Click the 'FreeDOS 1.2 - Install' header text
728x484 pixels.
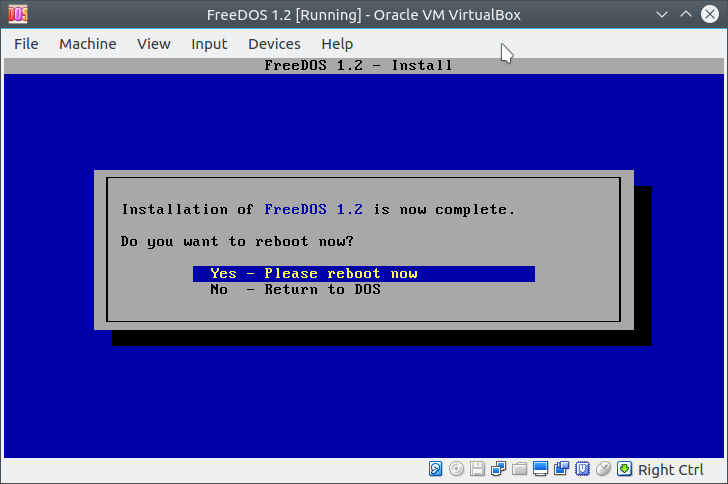click(x=358, y=65)
